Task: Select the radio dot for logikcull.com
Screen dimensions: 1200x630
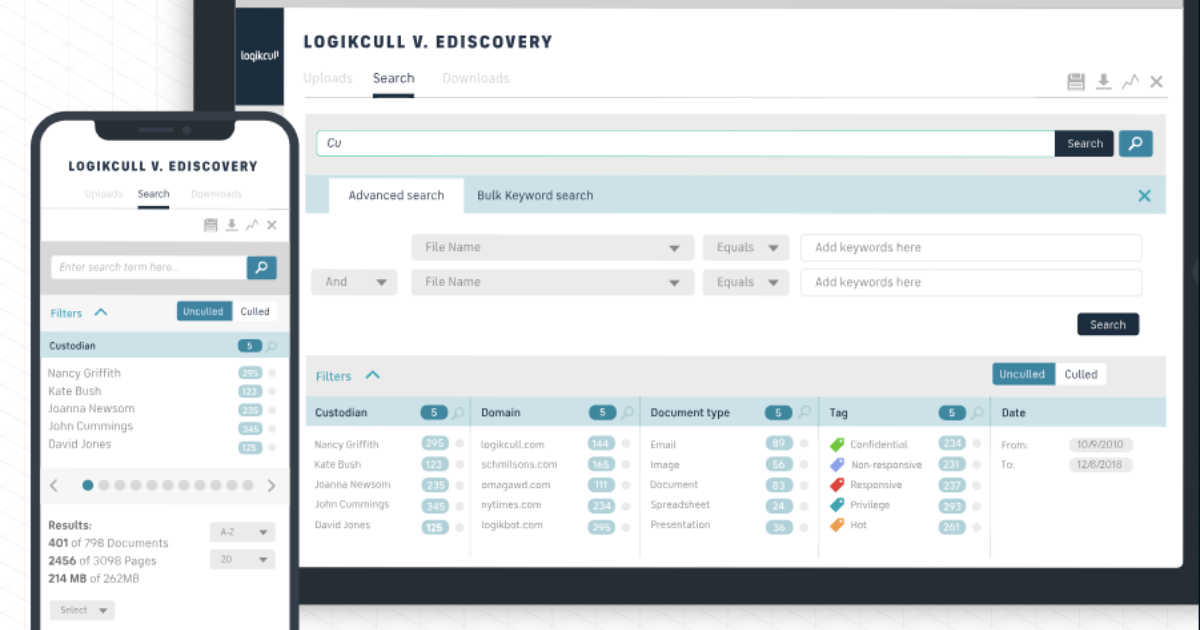Action: [626, 444]
